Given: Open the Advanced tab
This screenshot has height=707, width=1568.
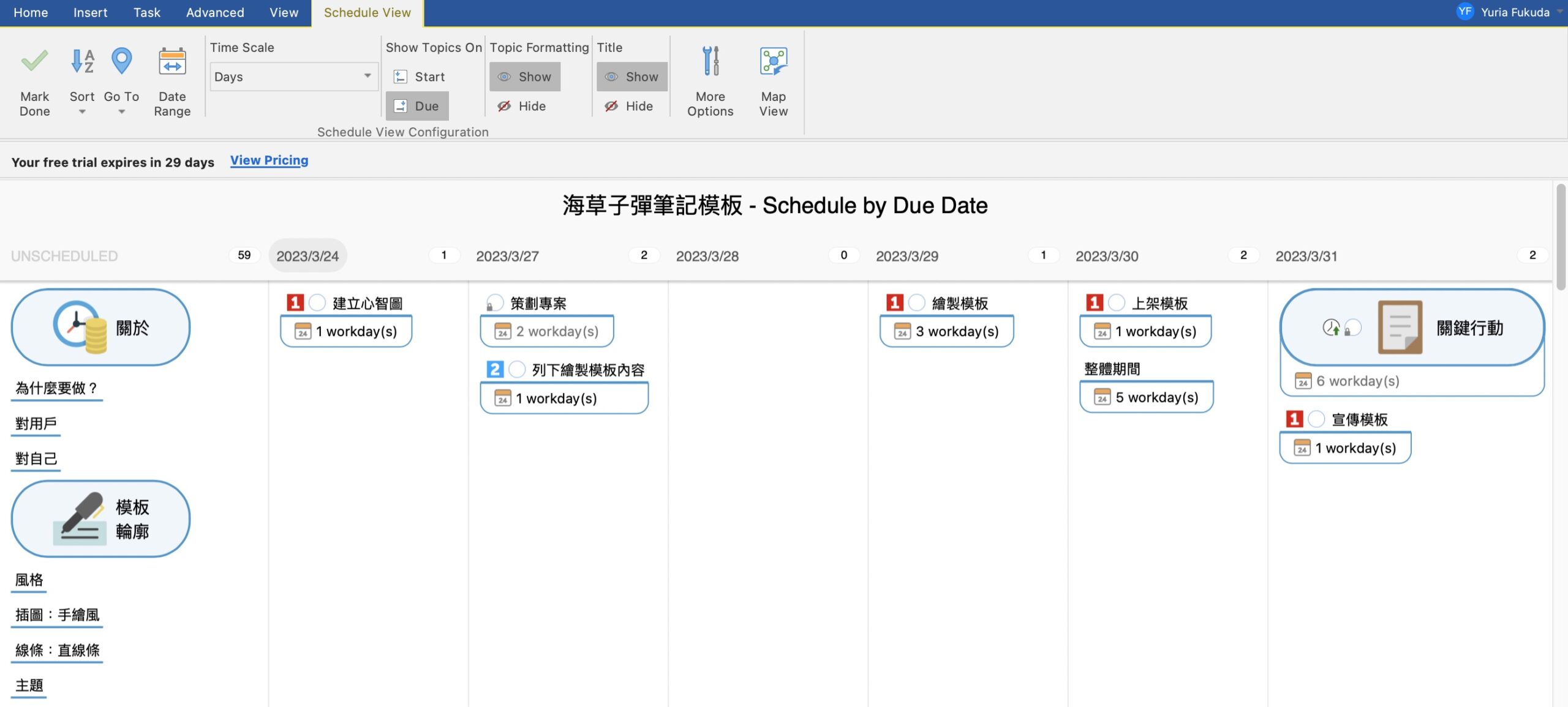Looking at the screenshot, I should [x=215, y=12].
